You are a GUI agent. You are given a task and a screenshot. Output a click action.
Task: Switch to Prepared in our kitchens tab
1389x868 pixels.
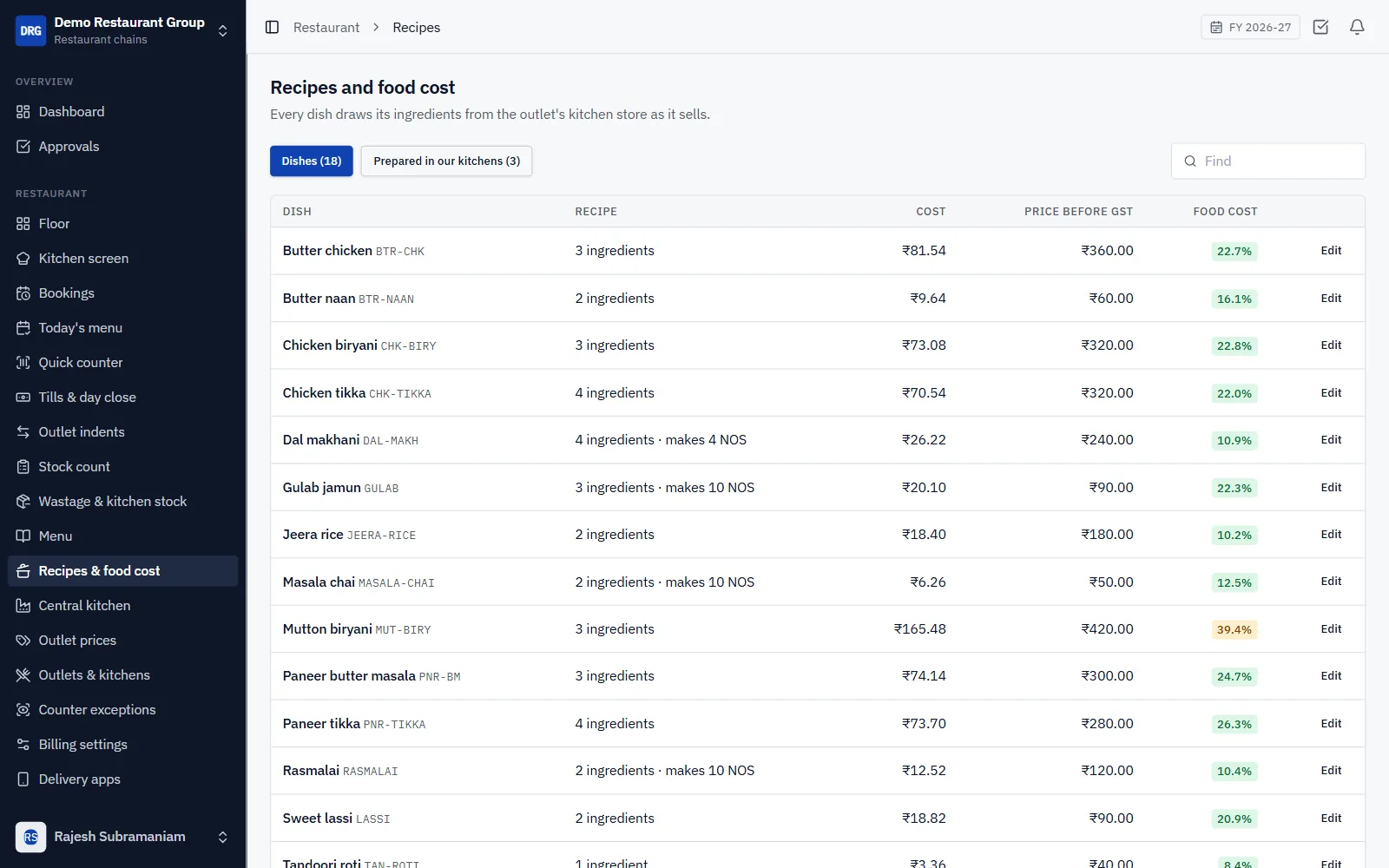pyautogui.click(x=446, y=161)
